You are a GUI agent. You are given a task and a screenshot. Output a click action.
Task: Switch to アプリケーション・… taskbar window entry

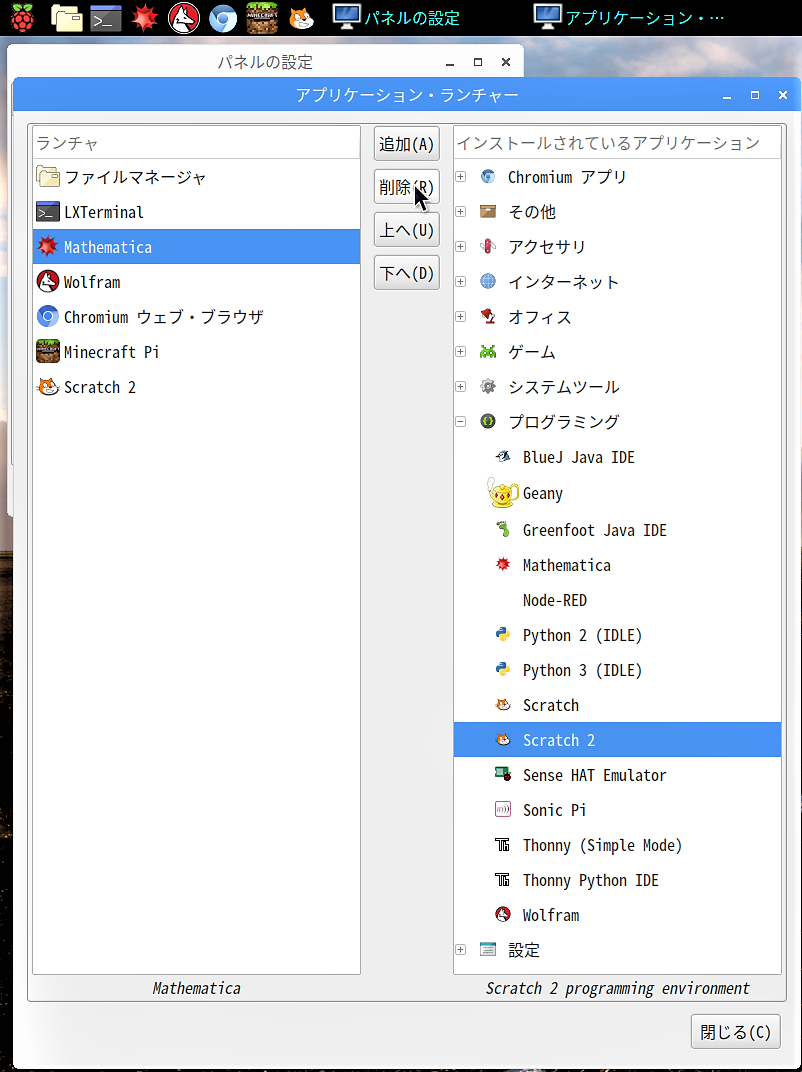[x=630, y=18]
